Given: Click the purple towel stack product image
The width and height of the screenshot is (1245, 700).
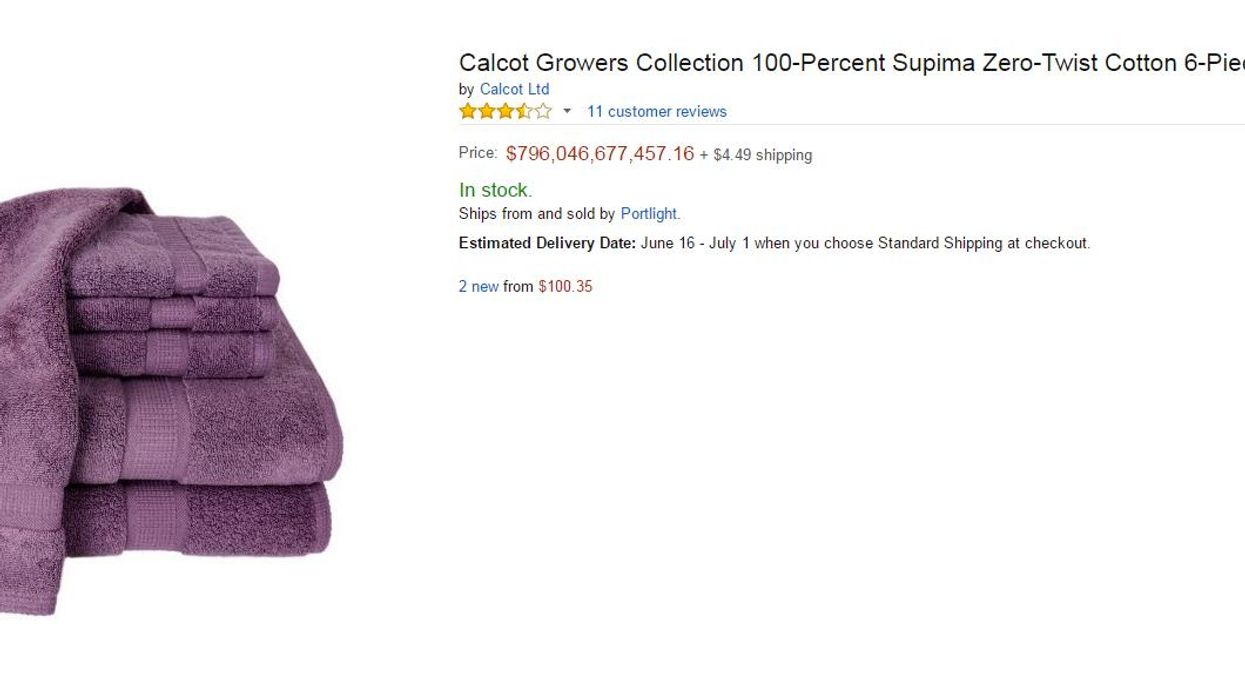Looking at the screenshot, I should coord(170,400).
